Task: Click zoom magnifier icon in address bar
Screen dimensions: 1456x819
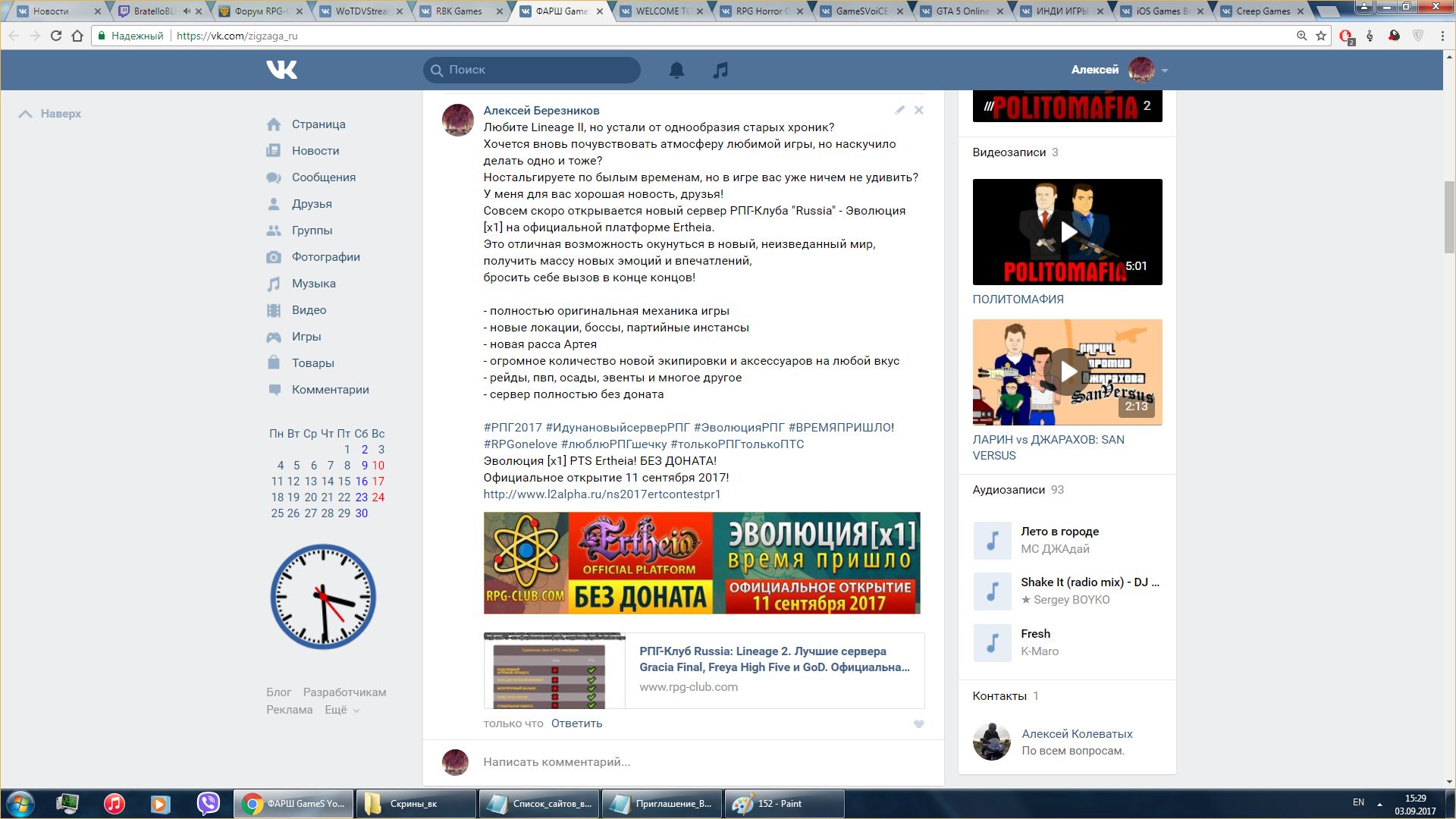Action: pyautogui.click(x=1301, y=36)
